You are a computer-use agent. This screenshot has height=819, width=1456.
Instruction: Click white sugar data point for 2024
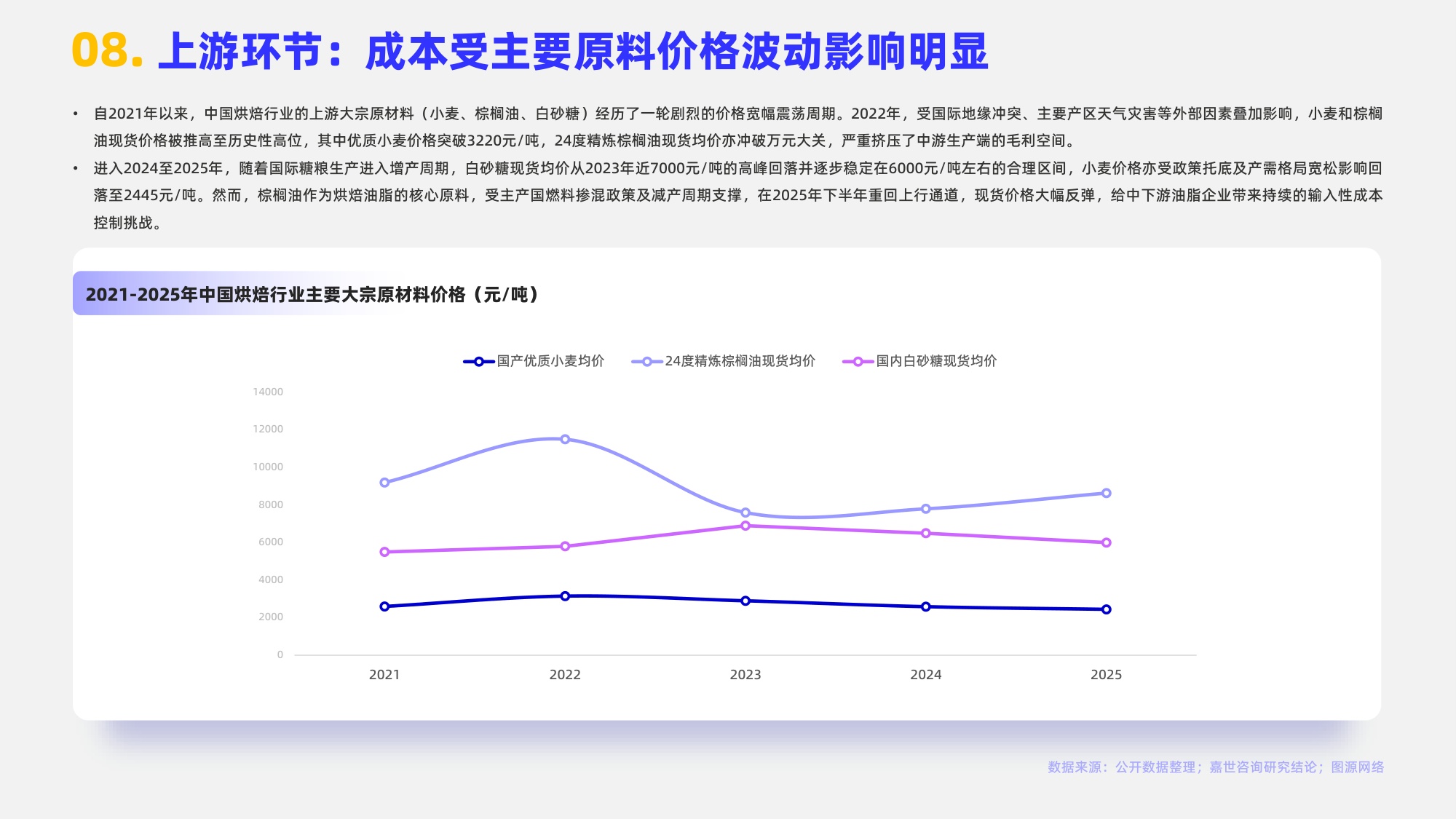(926, 534)
